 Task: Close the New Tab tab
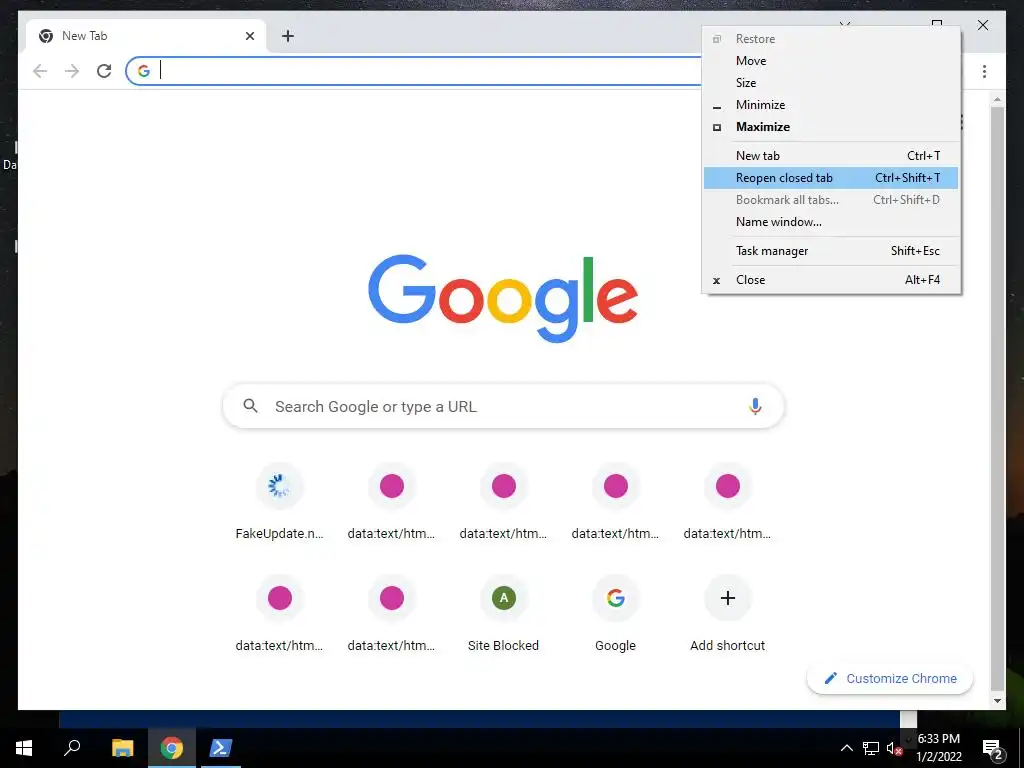(x=249, y=36)
